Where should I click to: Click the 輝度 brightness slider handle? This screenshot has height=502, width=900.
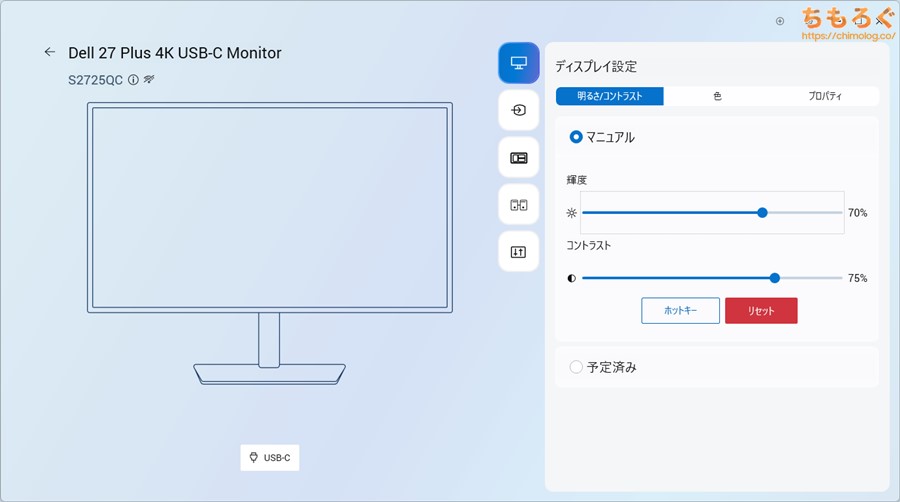762,212
